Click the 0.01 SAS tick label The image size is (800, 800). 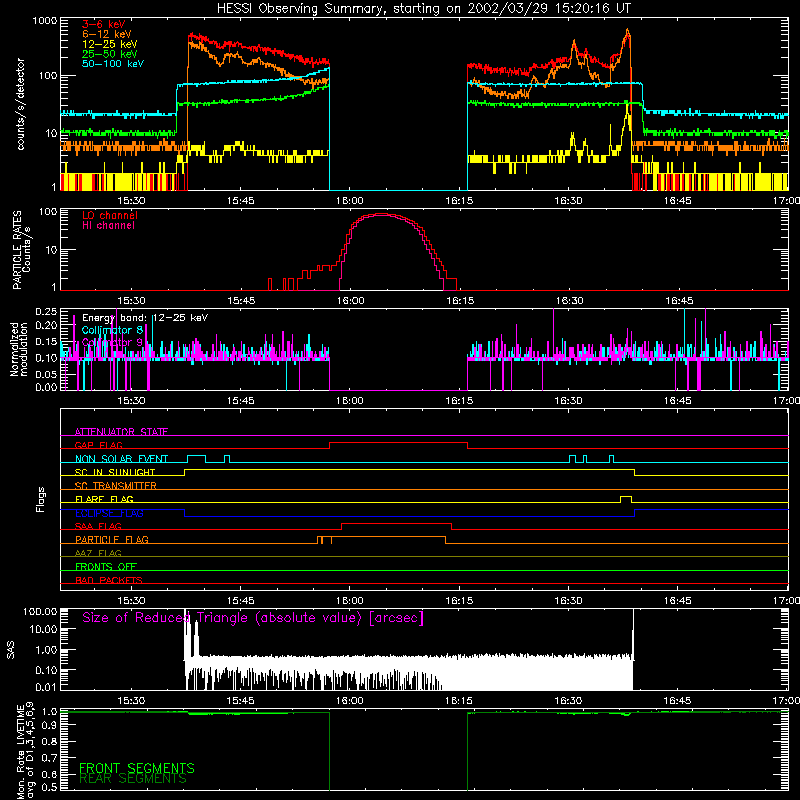46,687
